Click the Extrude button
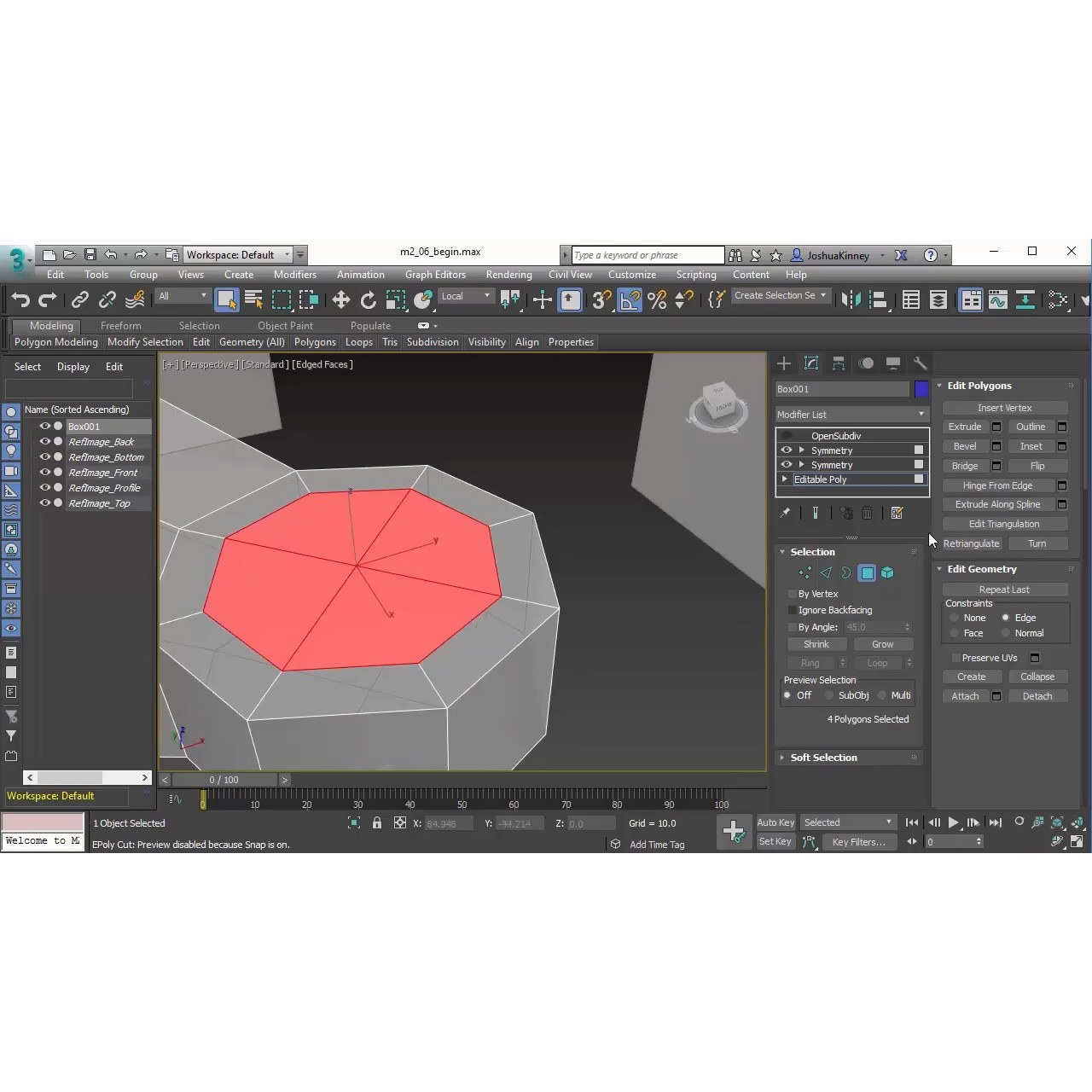 pos(965,427)
